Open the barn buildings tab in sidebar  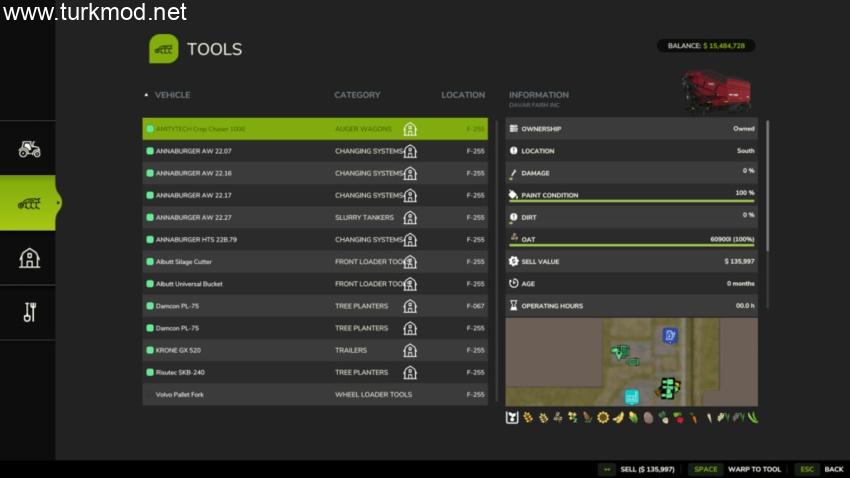tap(29, 258)
